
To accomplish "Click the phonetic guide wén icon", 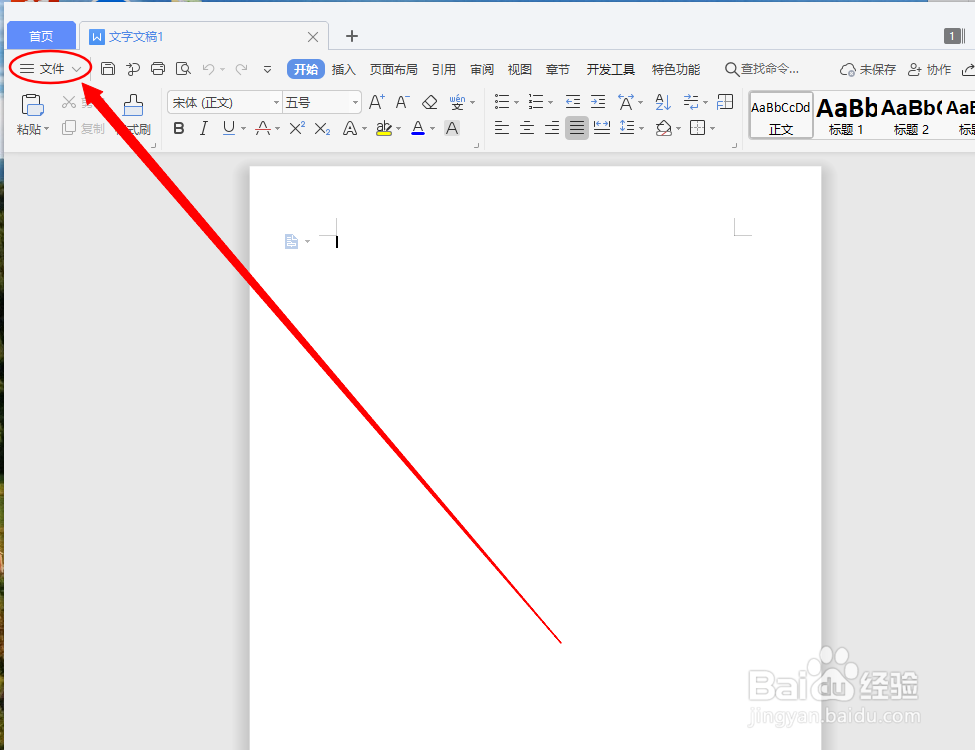I will click(x=457, y=102).
